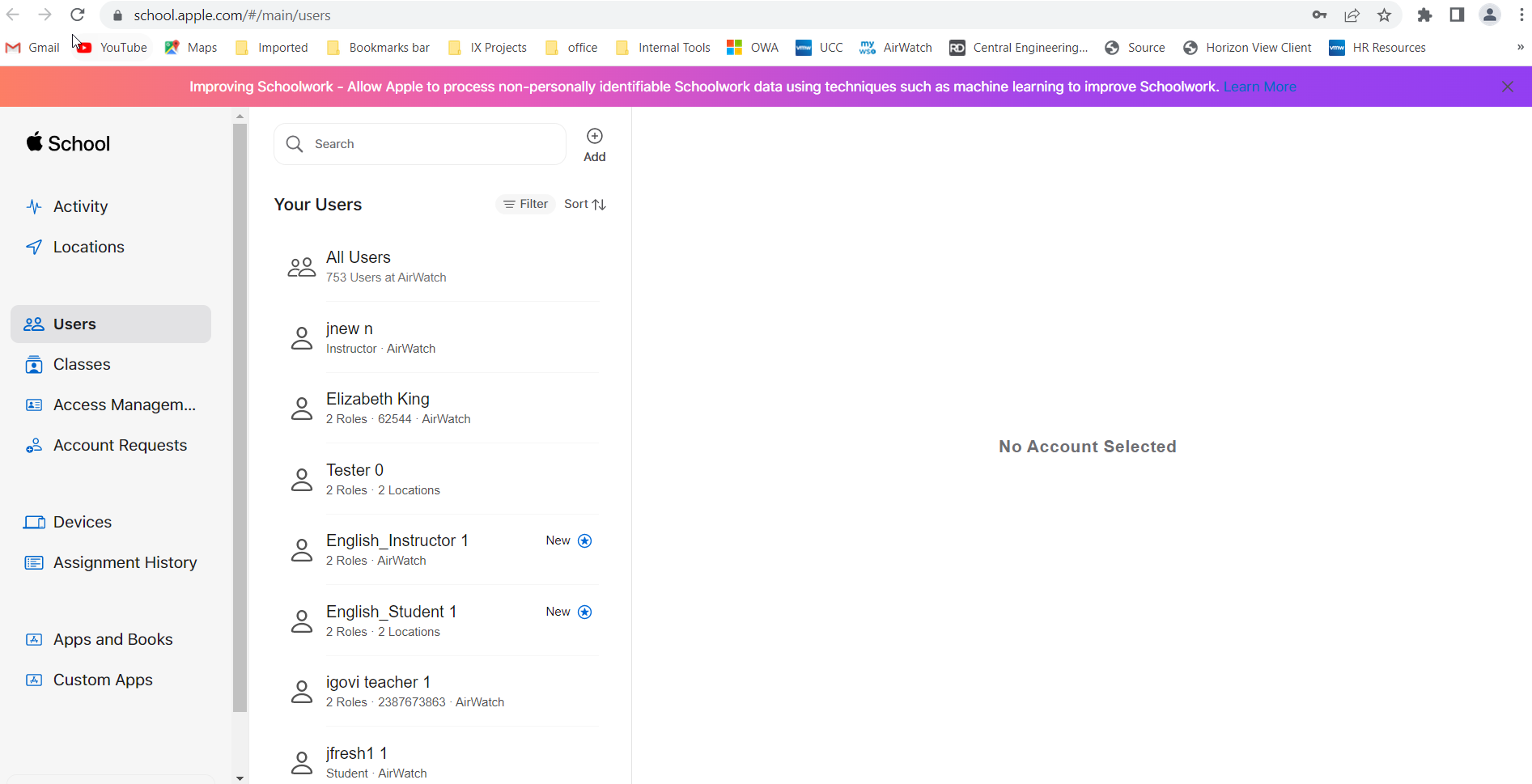Image resolution: width=1532 pixels, height=784 pixels.
Task: Open the Imported bookmarks folder
Action: [x=271, y=48]
